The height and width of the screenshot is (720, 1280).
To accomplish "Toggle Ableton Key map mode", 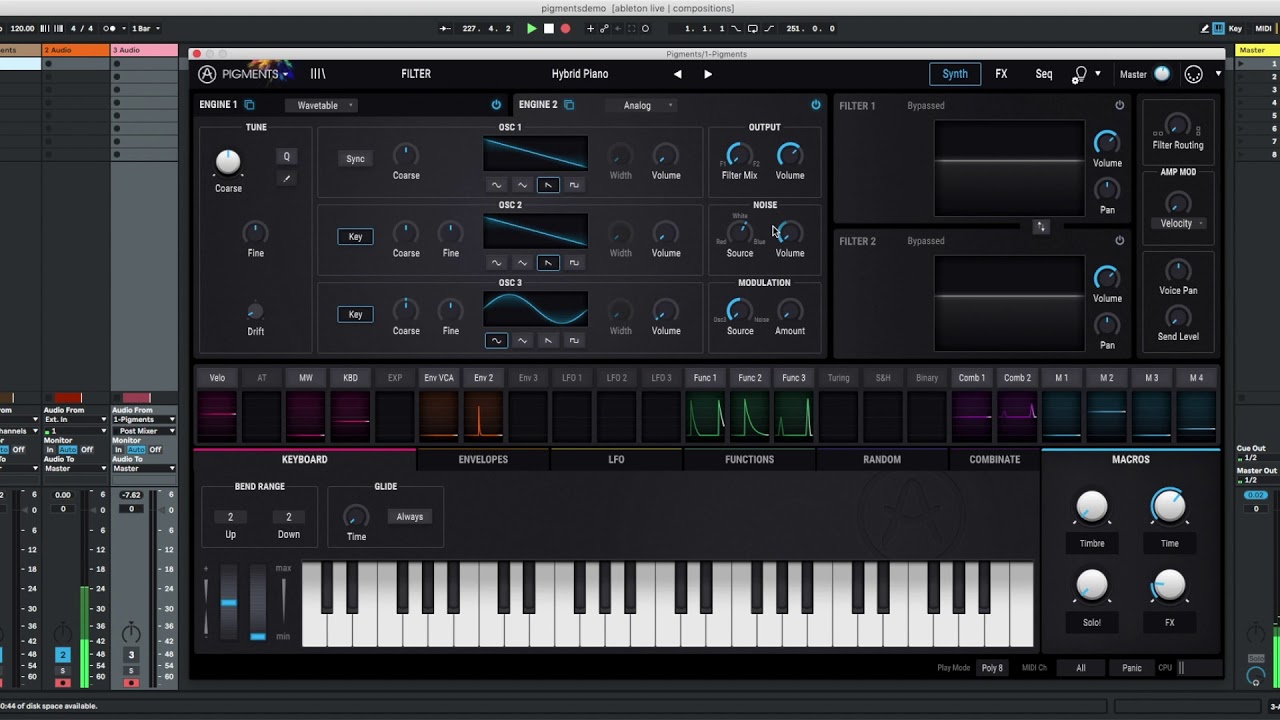I will click(1235, 29).
